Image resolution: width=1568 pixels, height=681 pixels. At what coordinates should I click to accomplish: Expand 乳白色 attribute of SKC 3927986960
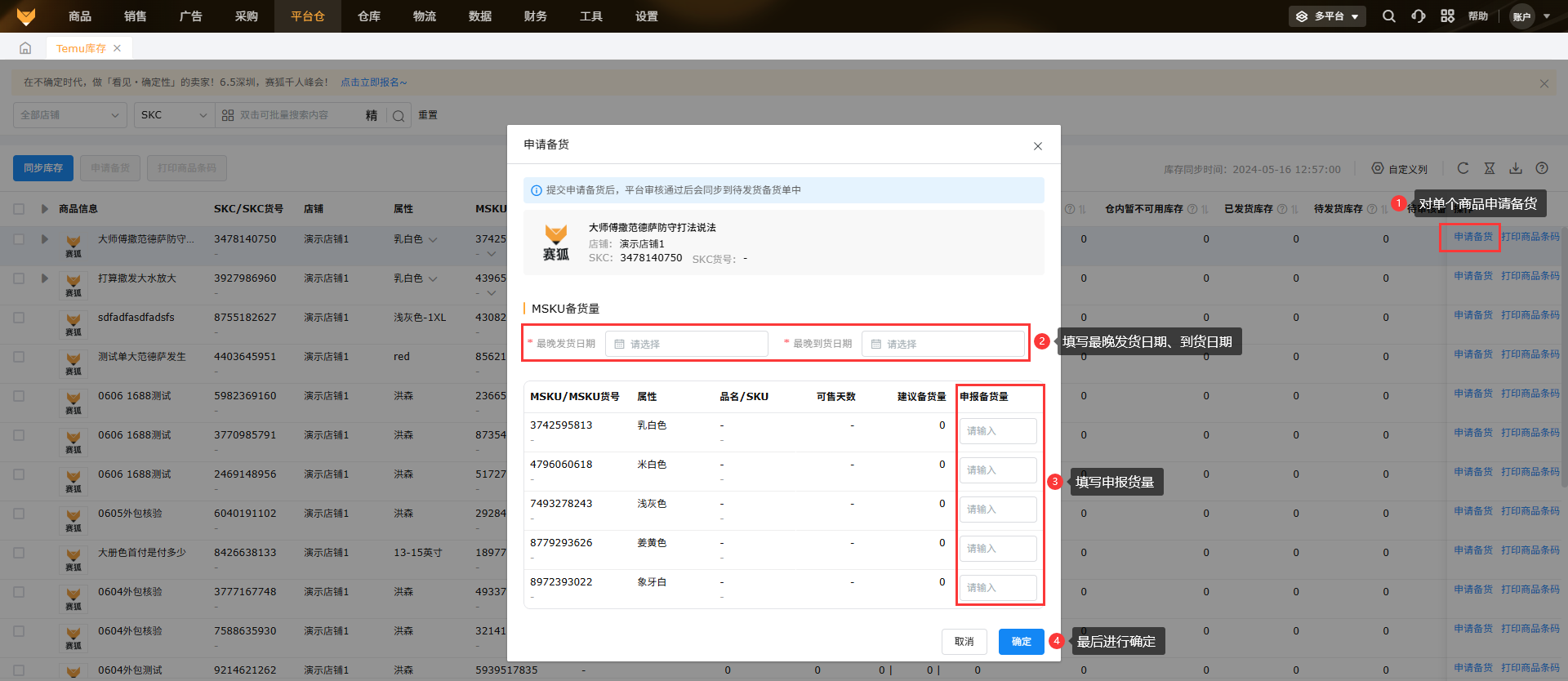[x=433, y=279]
